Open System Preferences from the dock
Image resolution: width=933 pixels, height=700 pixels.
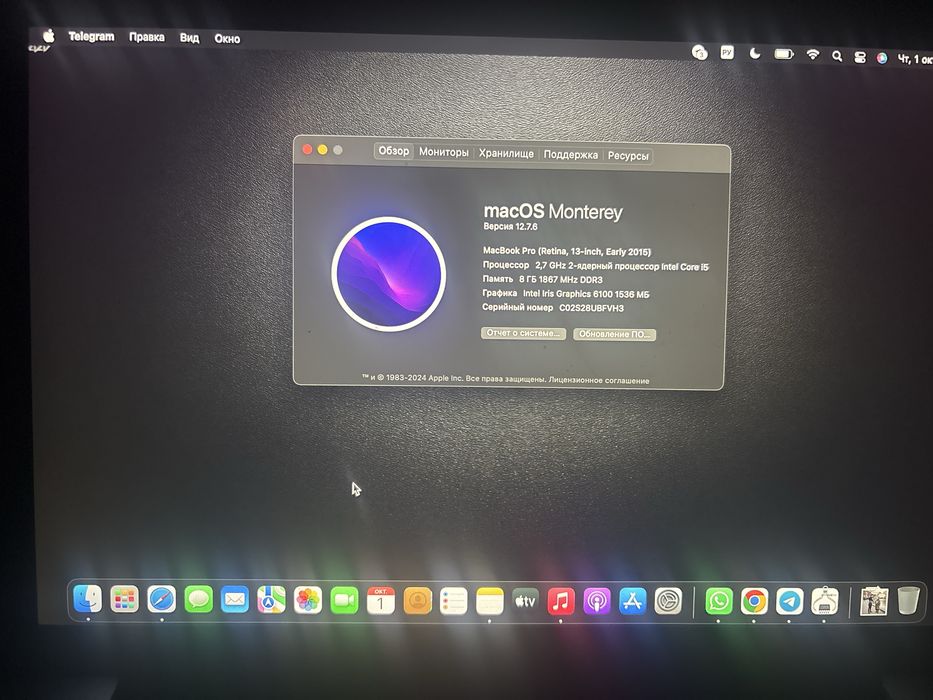click(x=668, y=602)
